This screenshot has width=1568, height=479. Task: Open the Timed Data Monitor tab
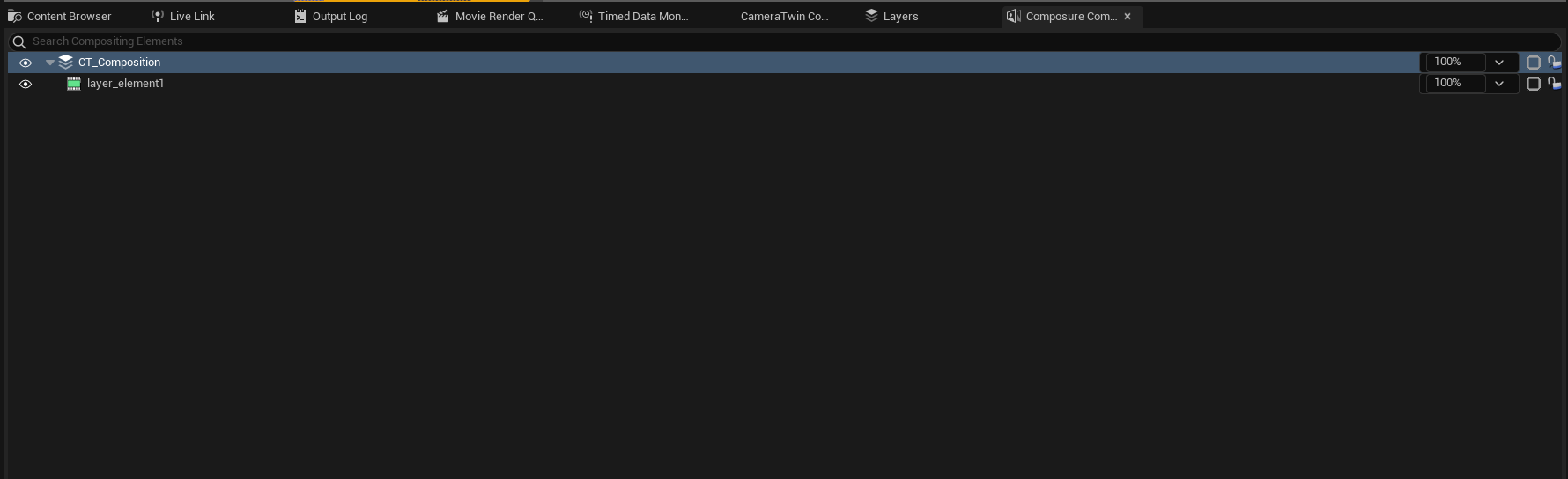click(x=642, y=17)
